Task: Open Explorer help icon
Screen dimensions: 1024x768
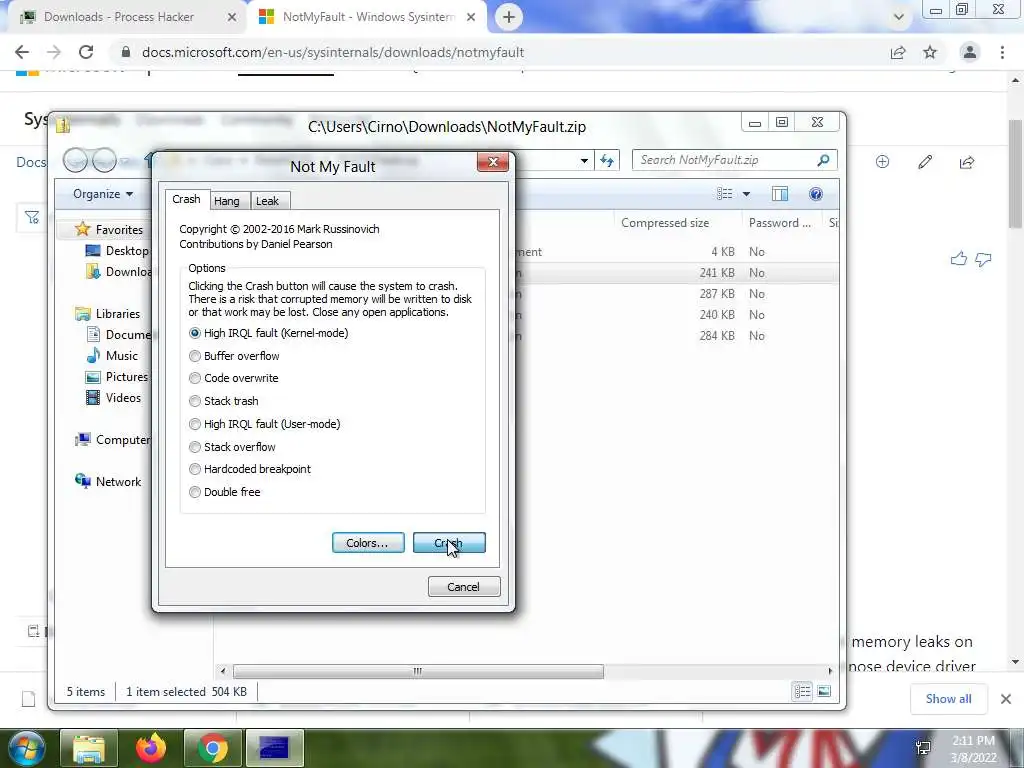Action: [x=816, y=194]
